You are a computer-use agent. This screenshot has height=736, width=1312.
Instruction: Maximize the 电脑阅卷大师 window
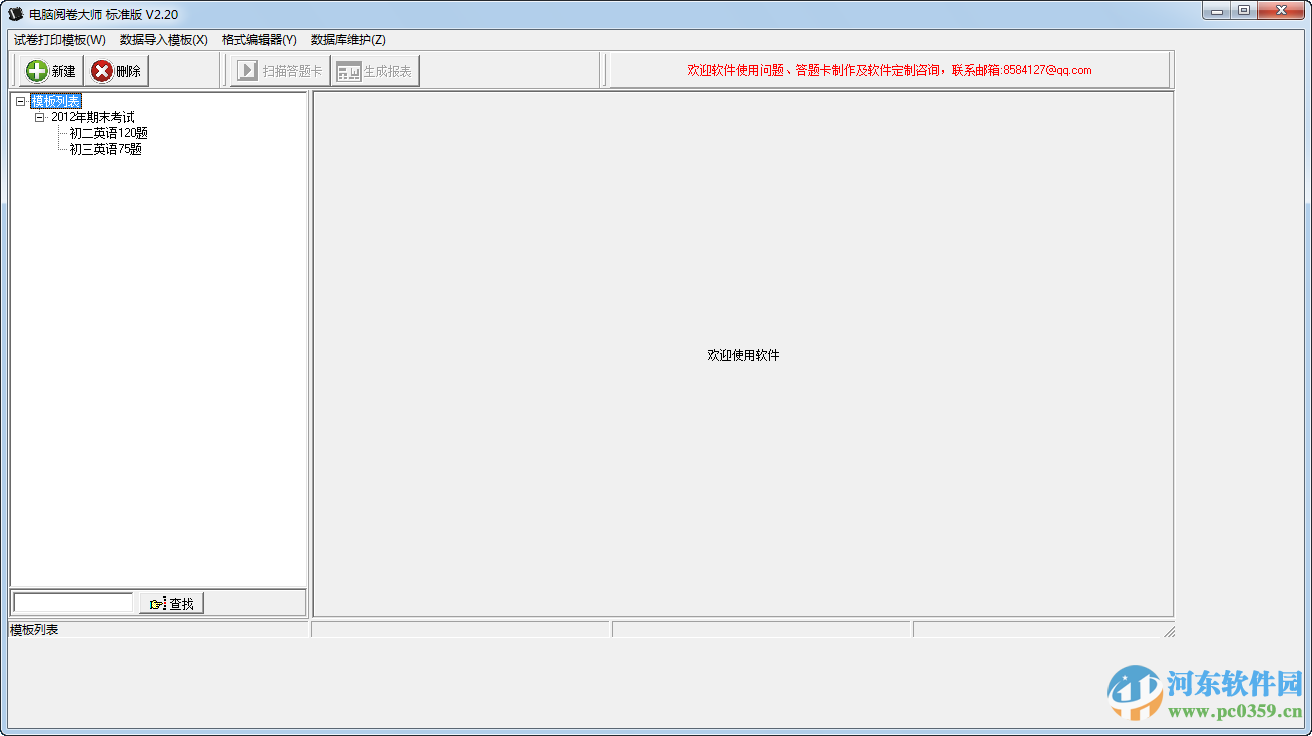click(1243, 11)
